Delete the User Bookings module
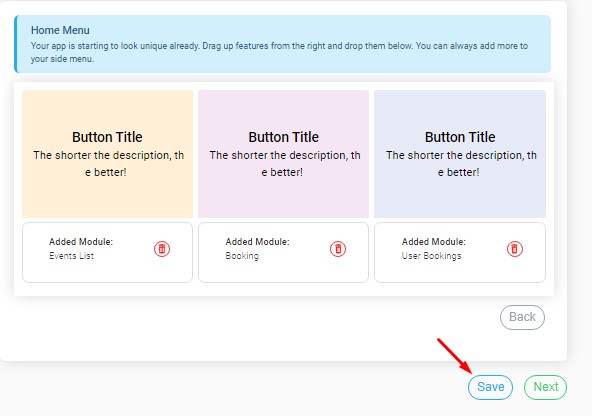 515,249
